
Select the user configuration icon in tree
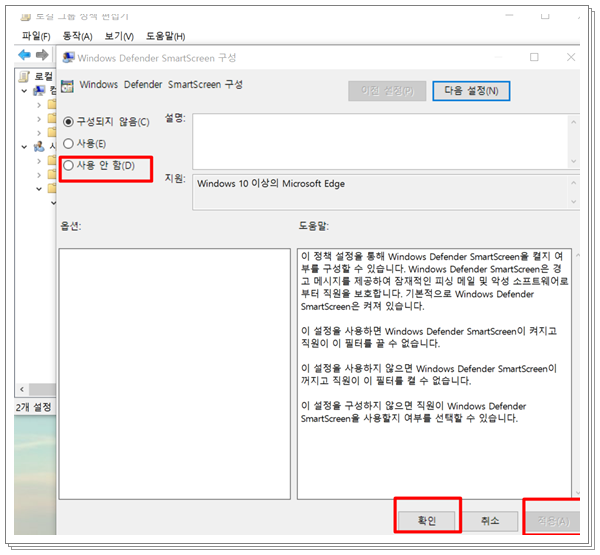tap(39, 147)
